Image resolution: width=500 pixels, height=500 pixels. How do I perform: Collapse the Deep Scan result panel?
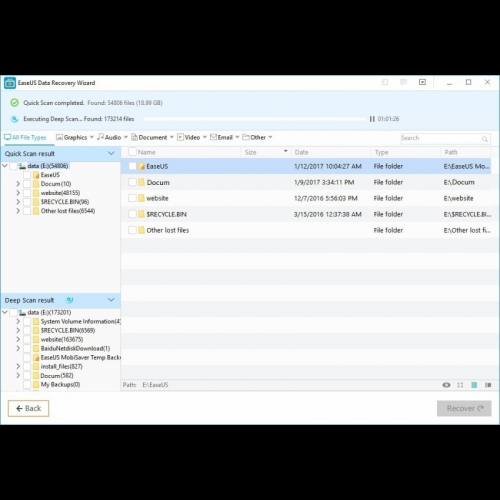coord(111,300)
